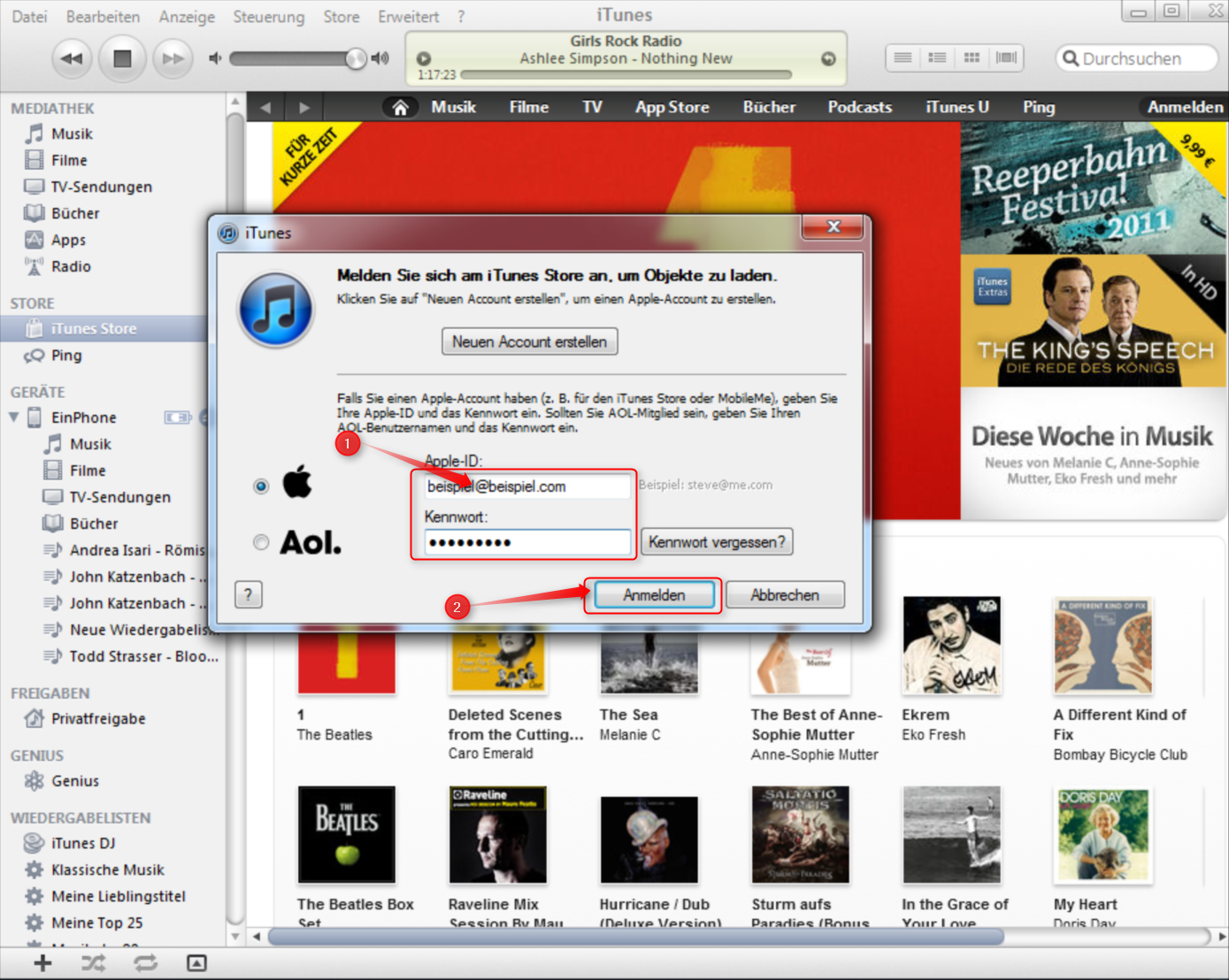This screenshot has height=980, width=1229.
Task: Select the AOL account type radio button
Action: click(x=261, y=541)
